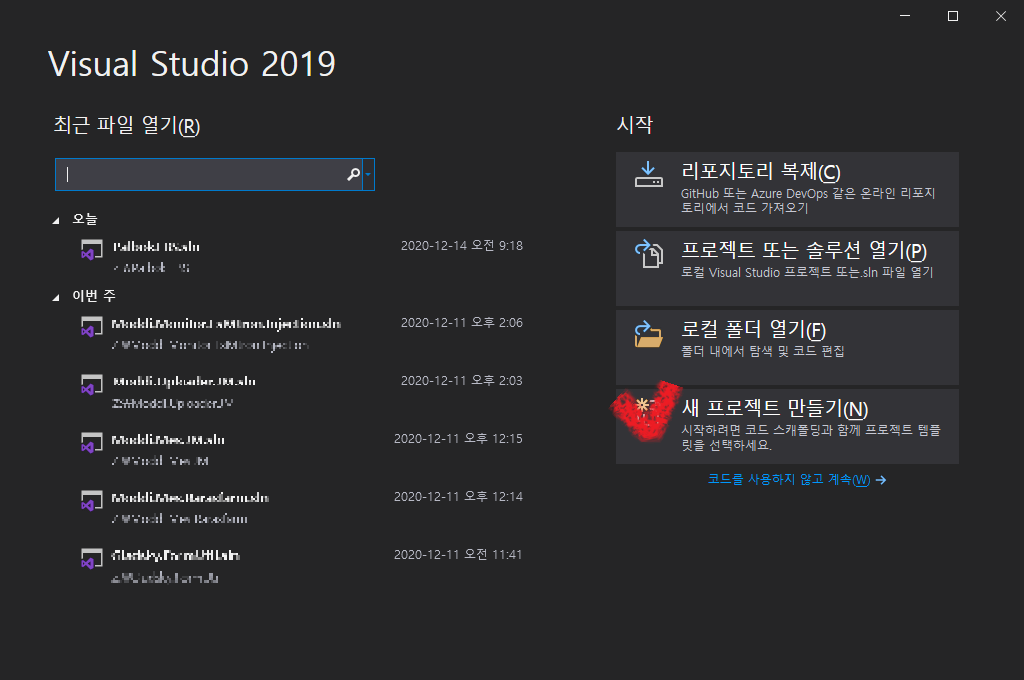This screenshot has height=680, width=1024.
Task: Click the date text 2020-12-11 오후 2:03
Action: pos(462,381)
